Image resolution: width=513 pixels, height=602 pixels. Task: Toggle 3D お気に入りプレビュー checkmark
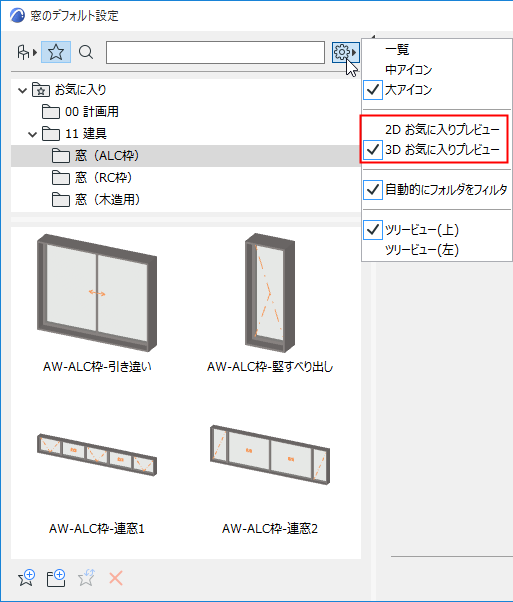[x=373, y=149]
